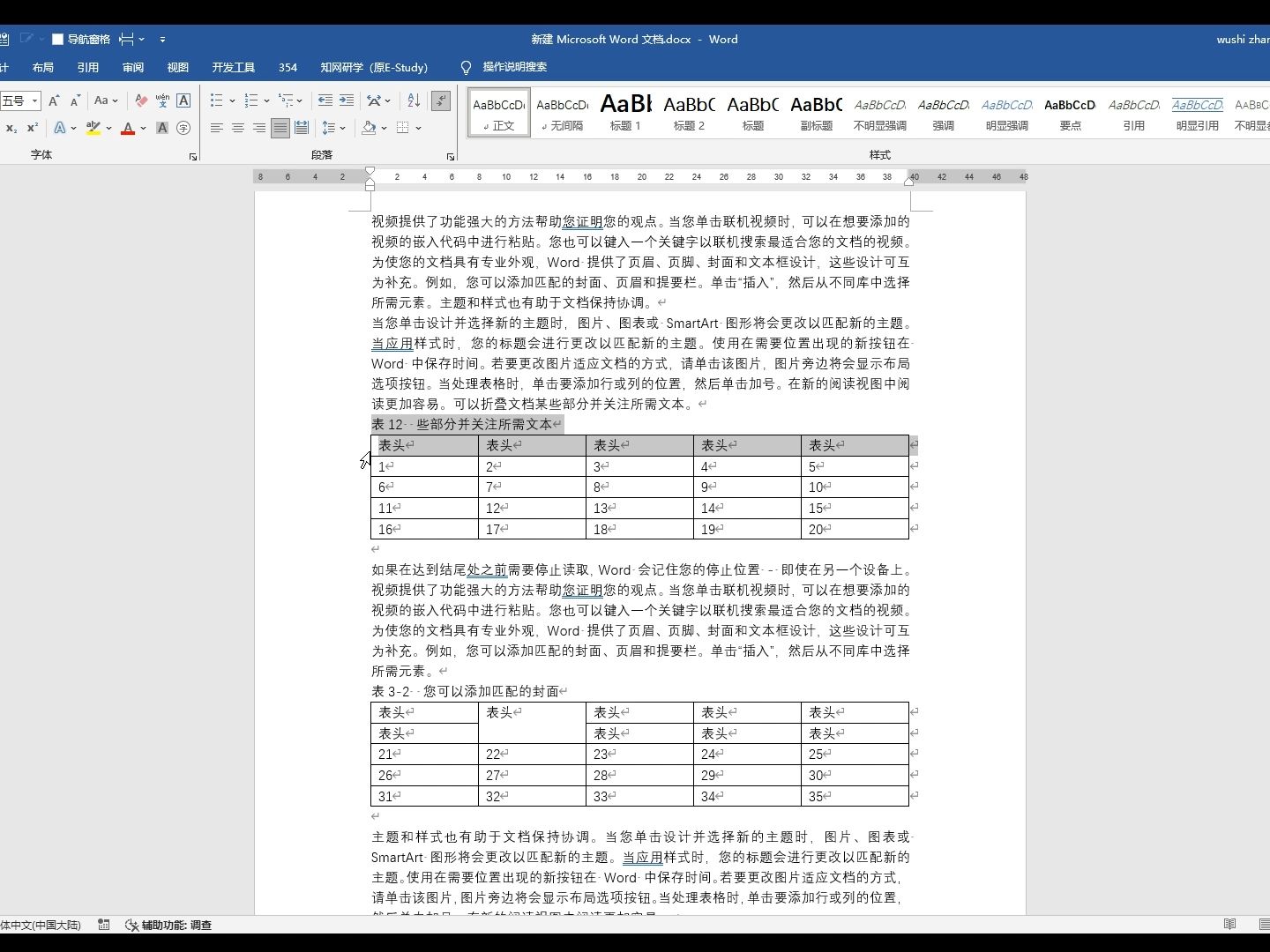Open the 五号 font size dropdown
The image size is (1270, 952).
[x=34, y=100]
